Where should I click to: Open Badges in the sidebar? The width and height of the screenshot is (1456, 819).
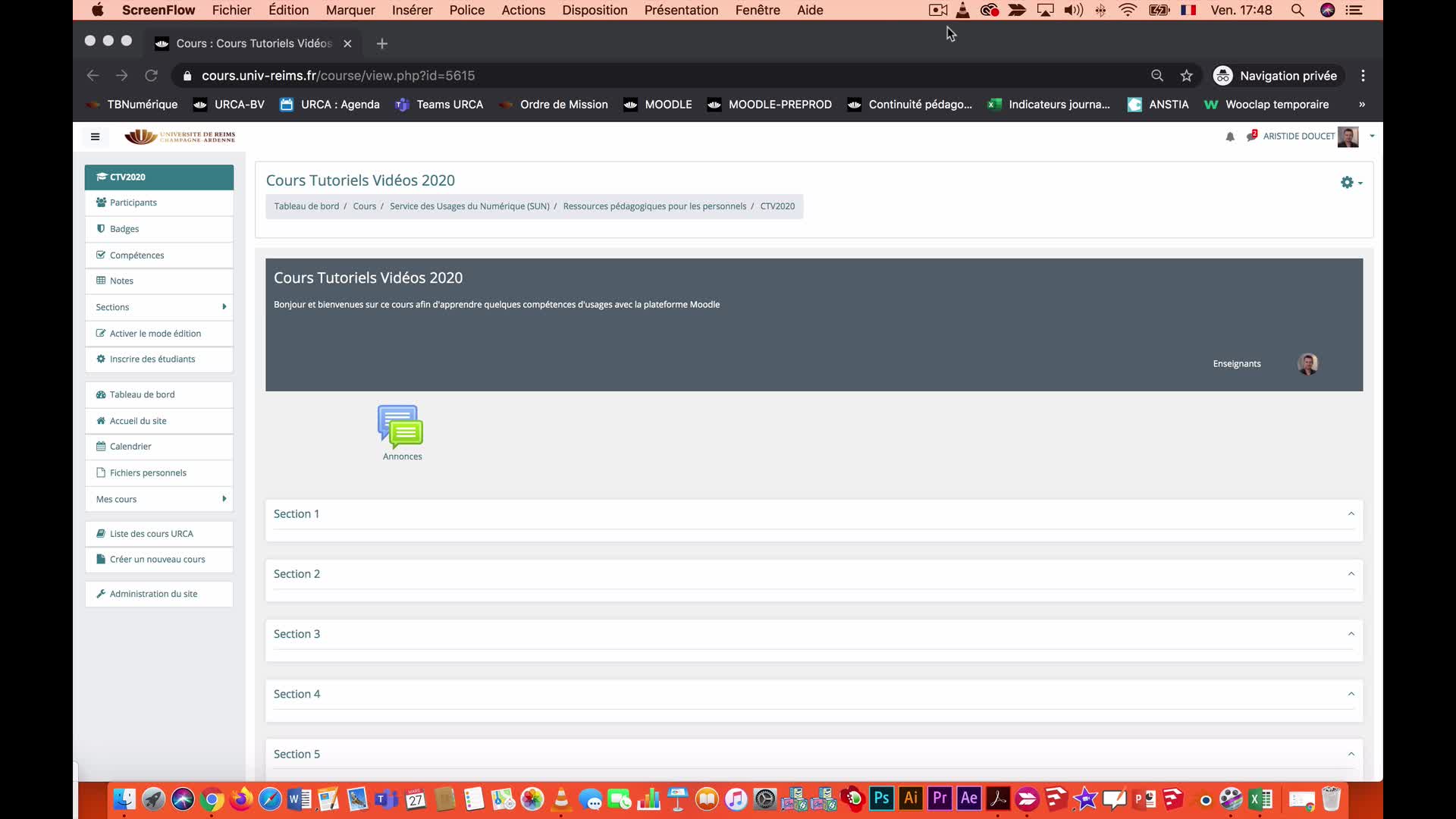click(159, 229)
